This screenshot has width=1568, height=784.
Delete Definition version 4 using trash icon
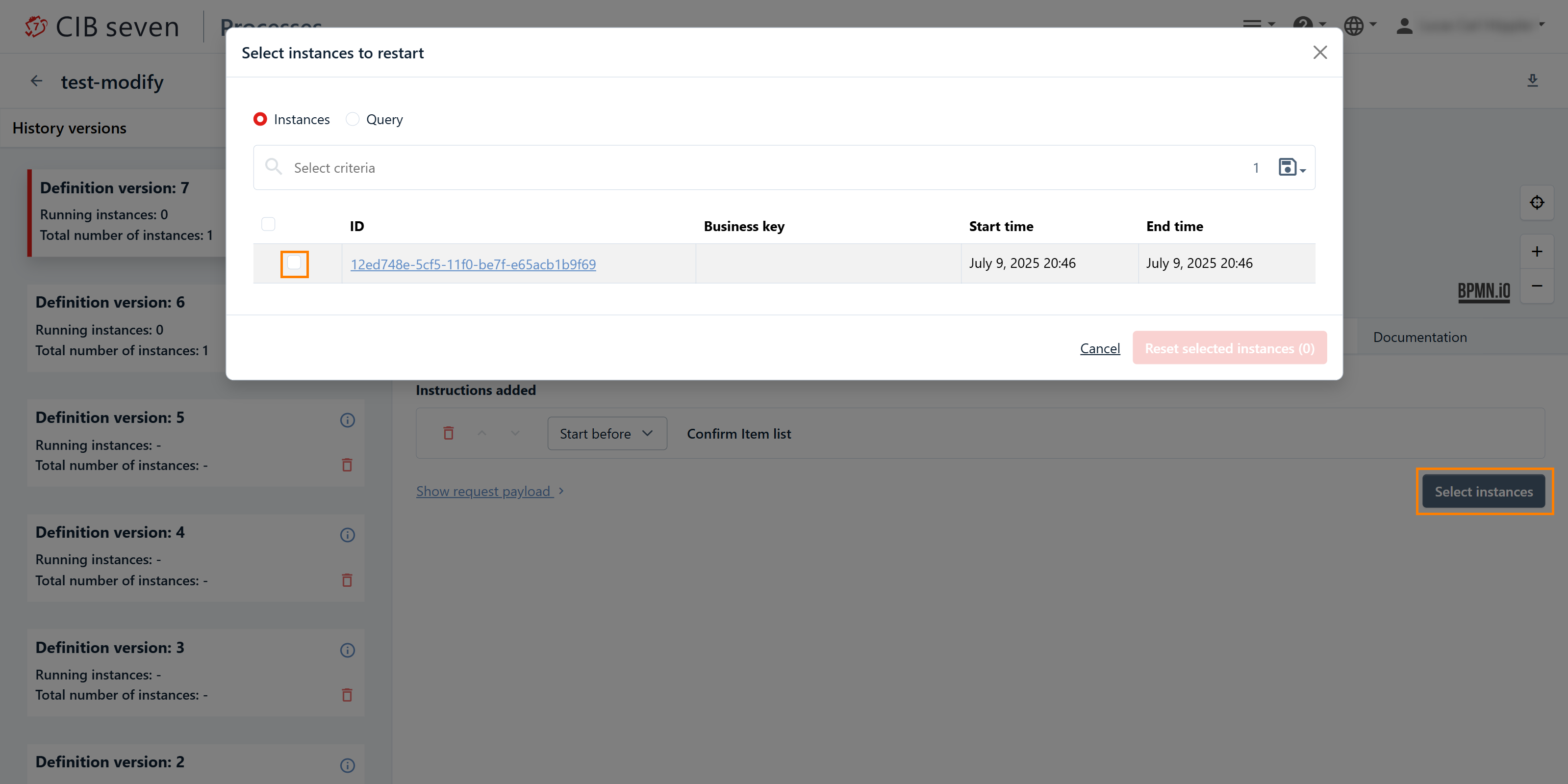tap(347, 580)
